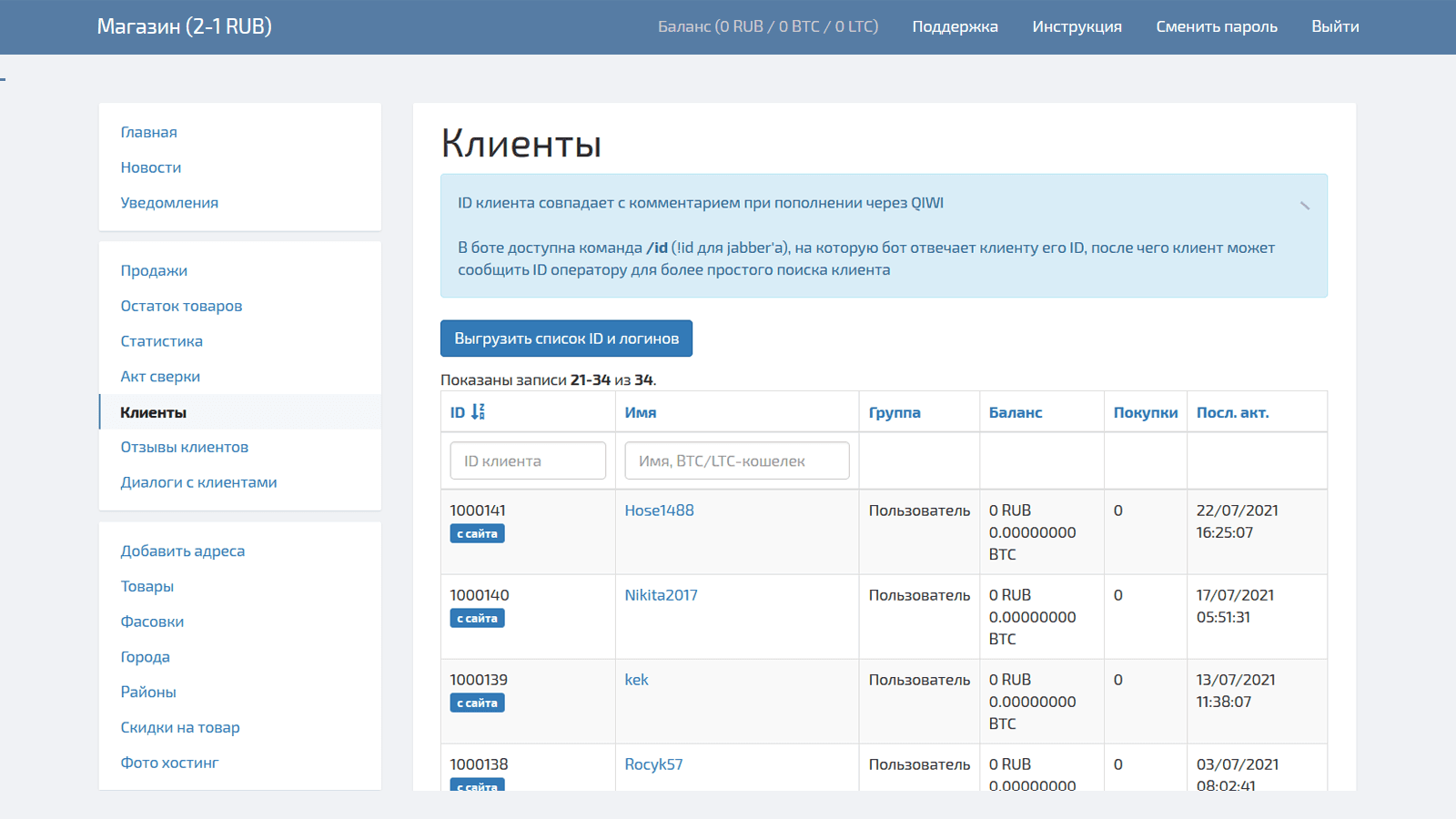Open Города in the sidebar
This screenshot has height=819, width=1456.
[146, 657]
